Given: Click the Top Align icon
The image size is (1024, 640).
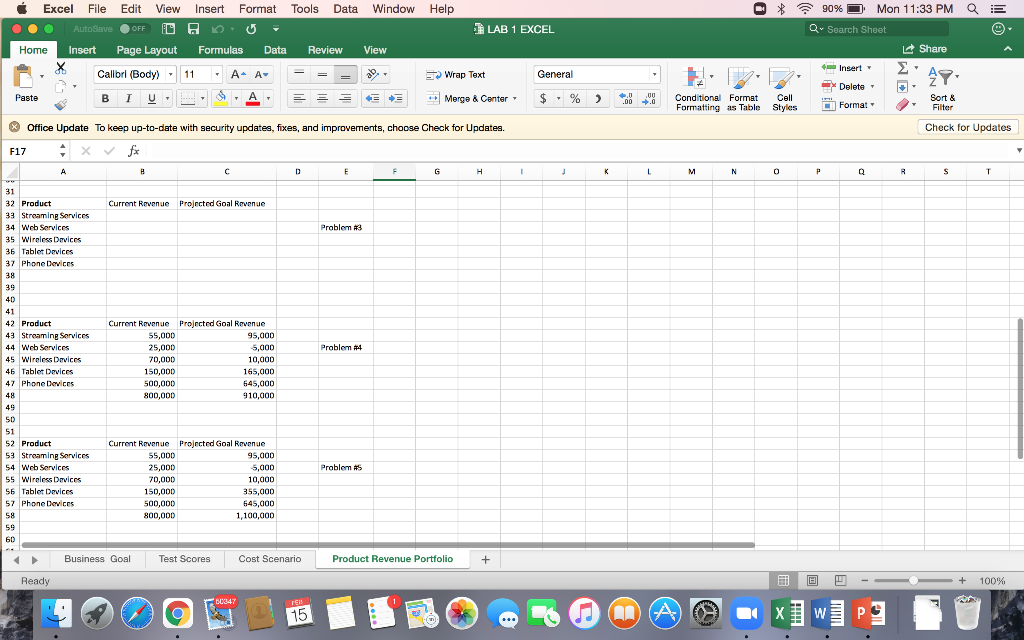Looking at the screenshot, I should coord(299,74).
